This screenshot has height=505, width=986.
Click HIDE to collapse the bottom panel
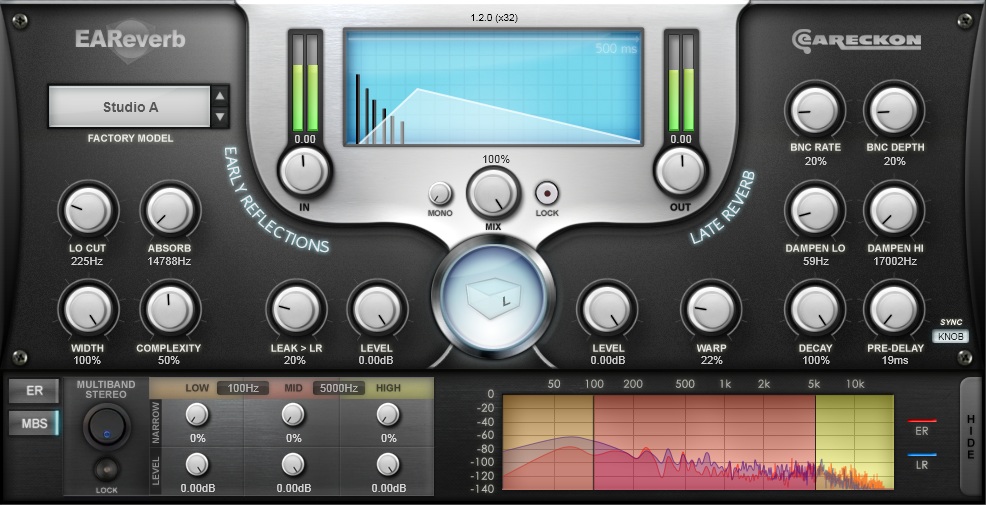[x=971, y=435]
